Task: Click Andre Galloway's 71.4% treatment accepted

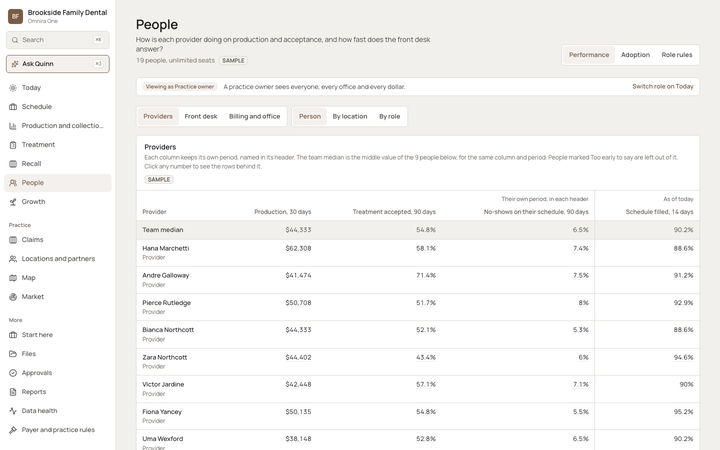Action: [426, 276]
